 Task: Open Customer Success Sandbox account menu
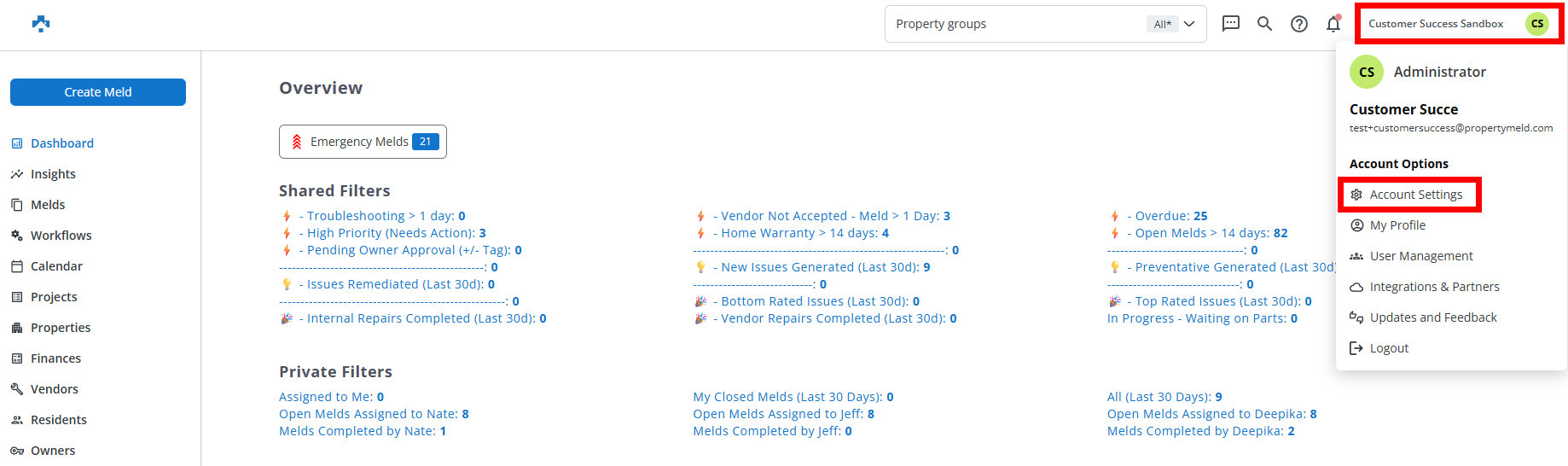click(1436, 24)
